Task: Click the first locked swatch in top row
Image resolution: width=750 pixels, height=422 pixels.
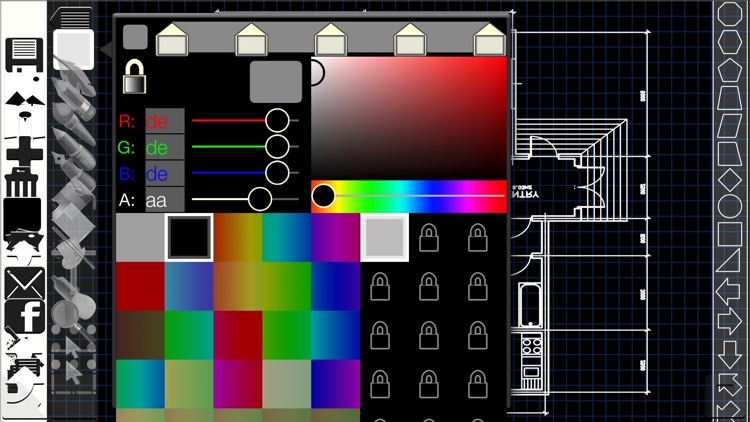Action: 429,238
